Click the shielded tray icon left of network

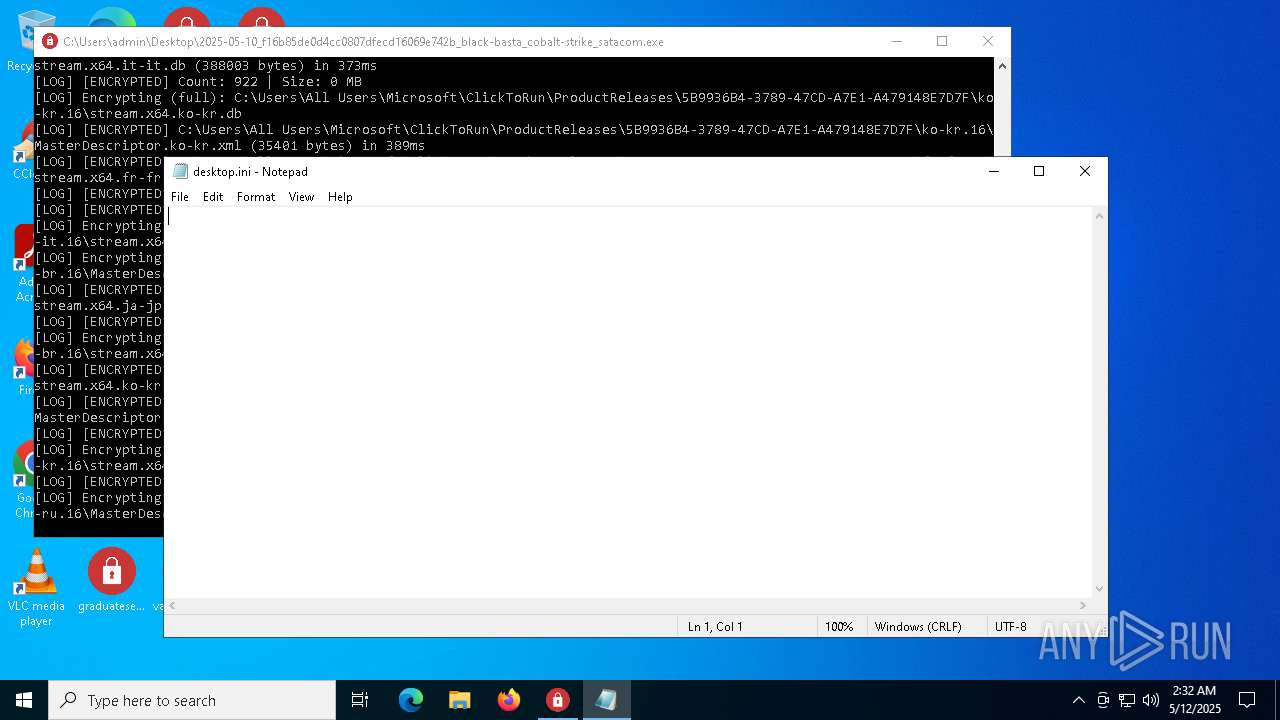[1103, 700]
